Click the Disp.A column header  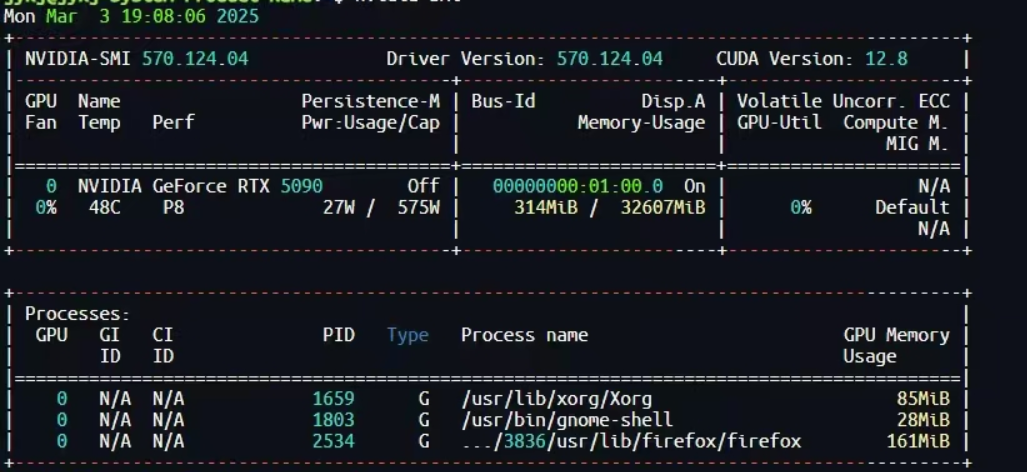click(673, 101)
